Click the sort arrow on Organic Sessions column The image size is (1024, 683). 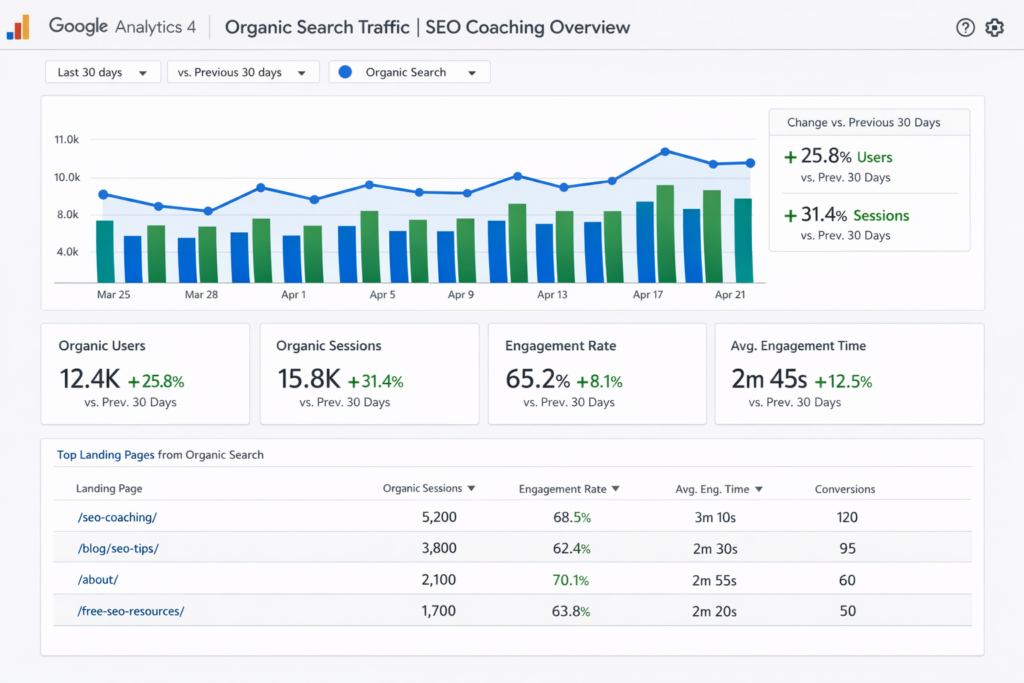click(471, 489)
